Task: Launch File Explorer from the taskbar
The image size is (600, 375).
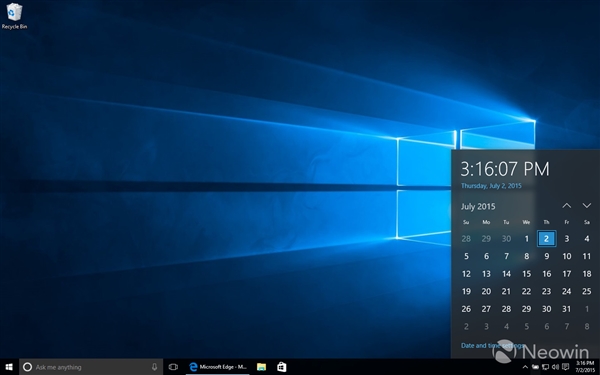Action: tap(261, 367)
